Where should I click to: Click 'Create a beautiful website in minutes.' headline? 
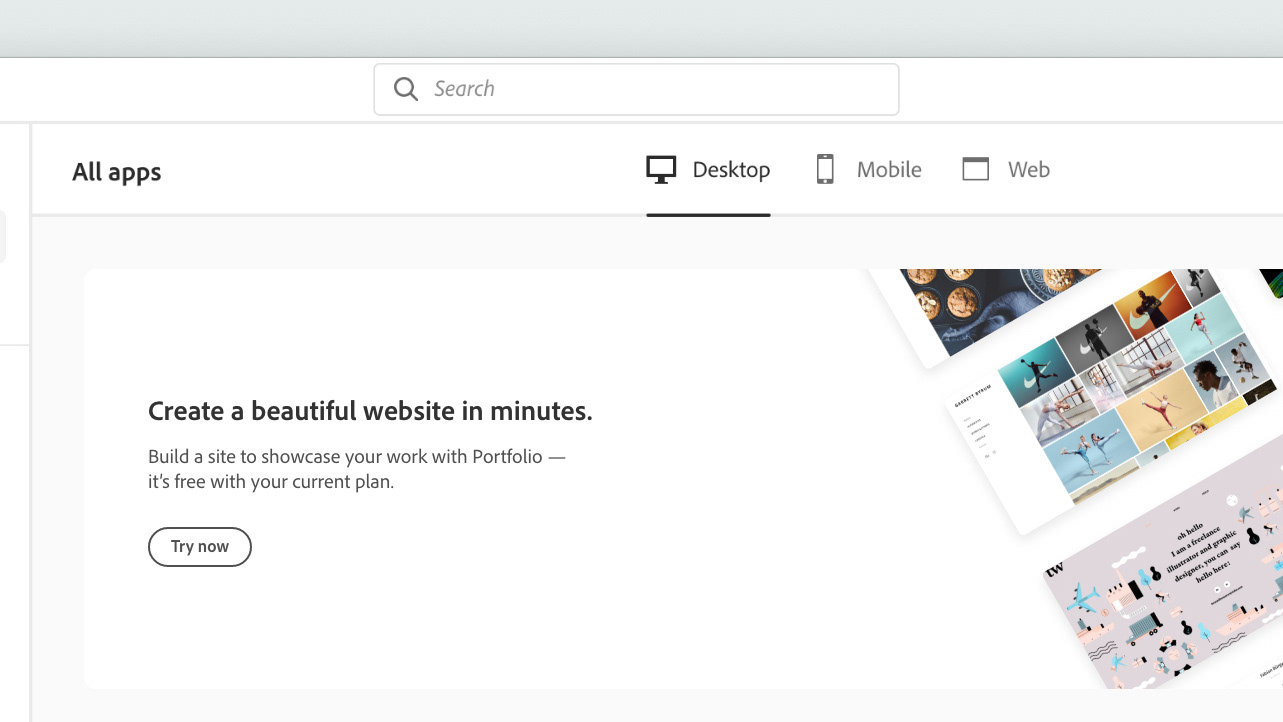point(370,411)
